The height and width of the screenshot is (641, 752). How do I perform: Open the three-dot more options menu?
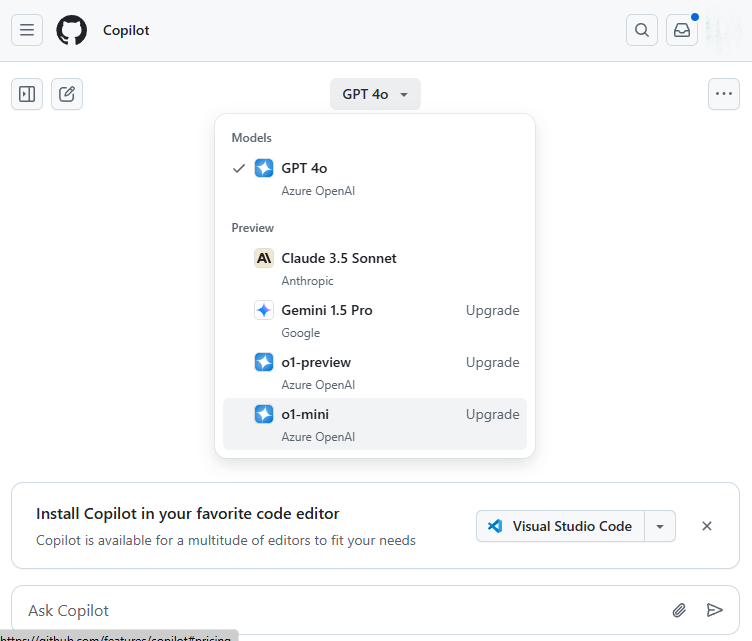click(x=723, y=94)
